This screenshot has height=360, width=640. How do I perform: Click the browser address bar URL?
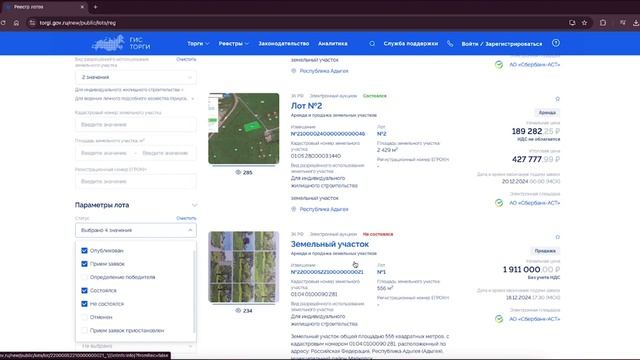78,23
